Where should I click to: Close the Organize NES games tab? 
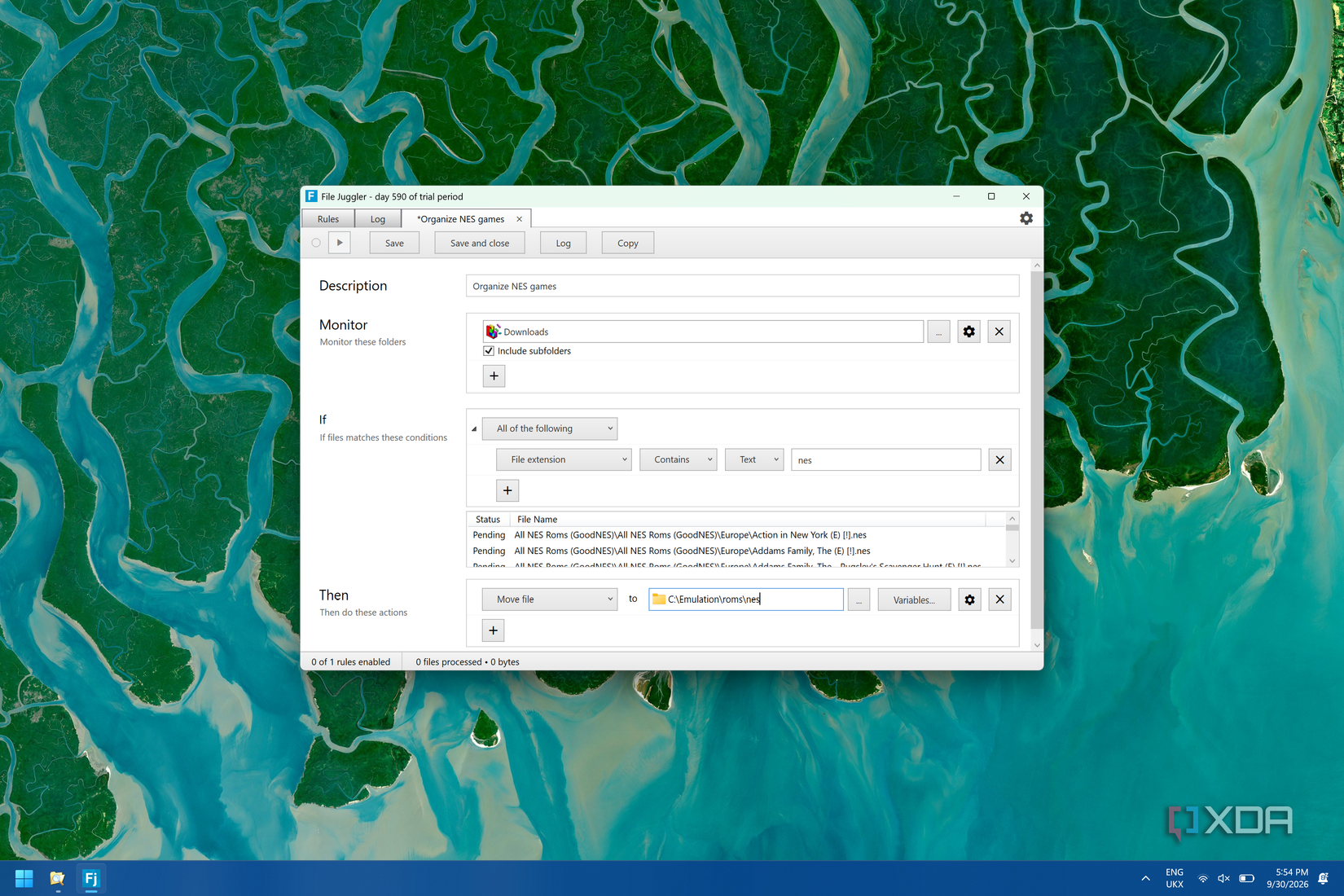point(519,219)
